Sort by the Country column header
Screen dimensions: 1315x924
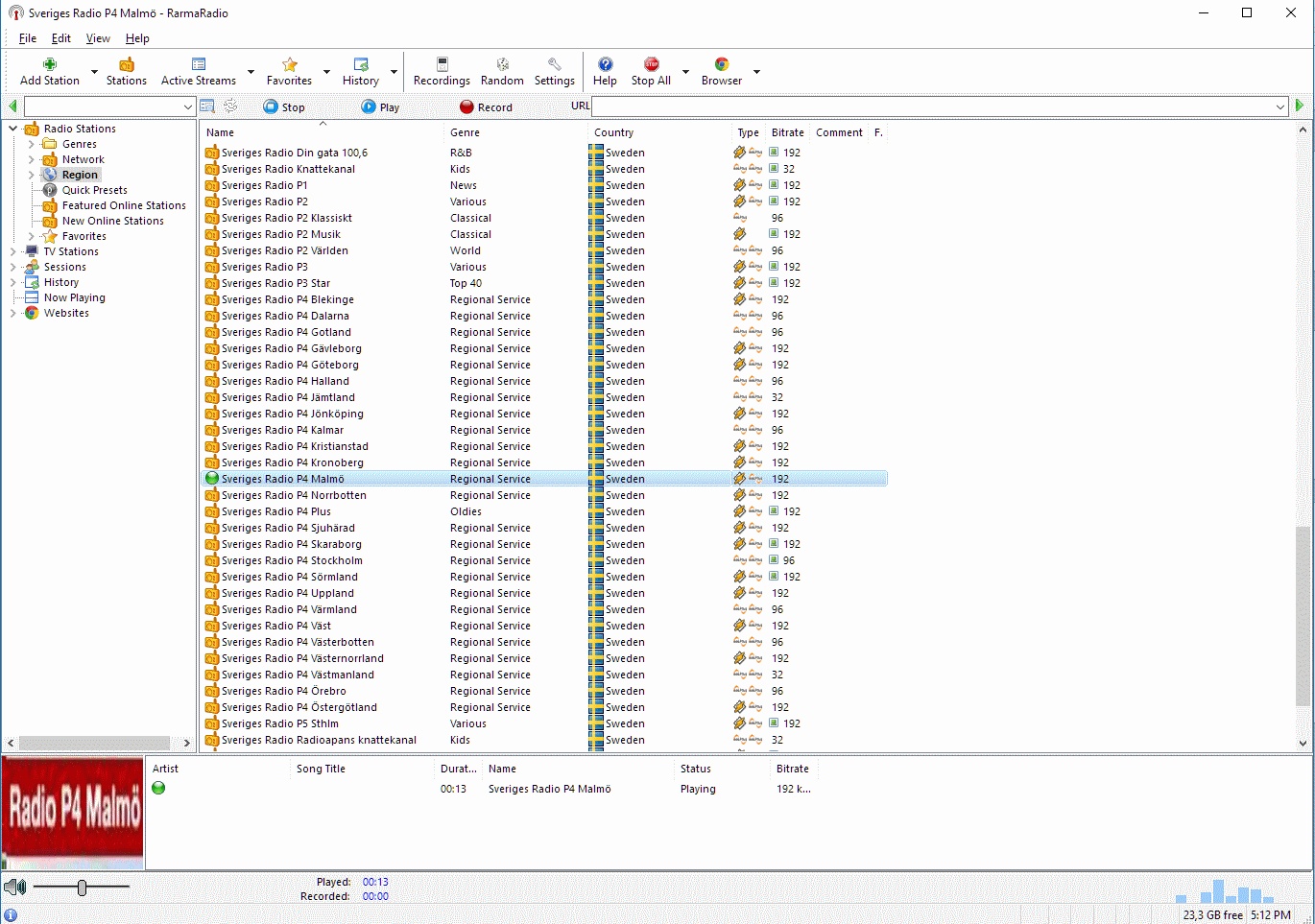(x=659, y=132)
